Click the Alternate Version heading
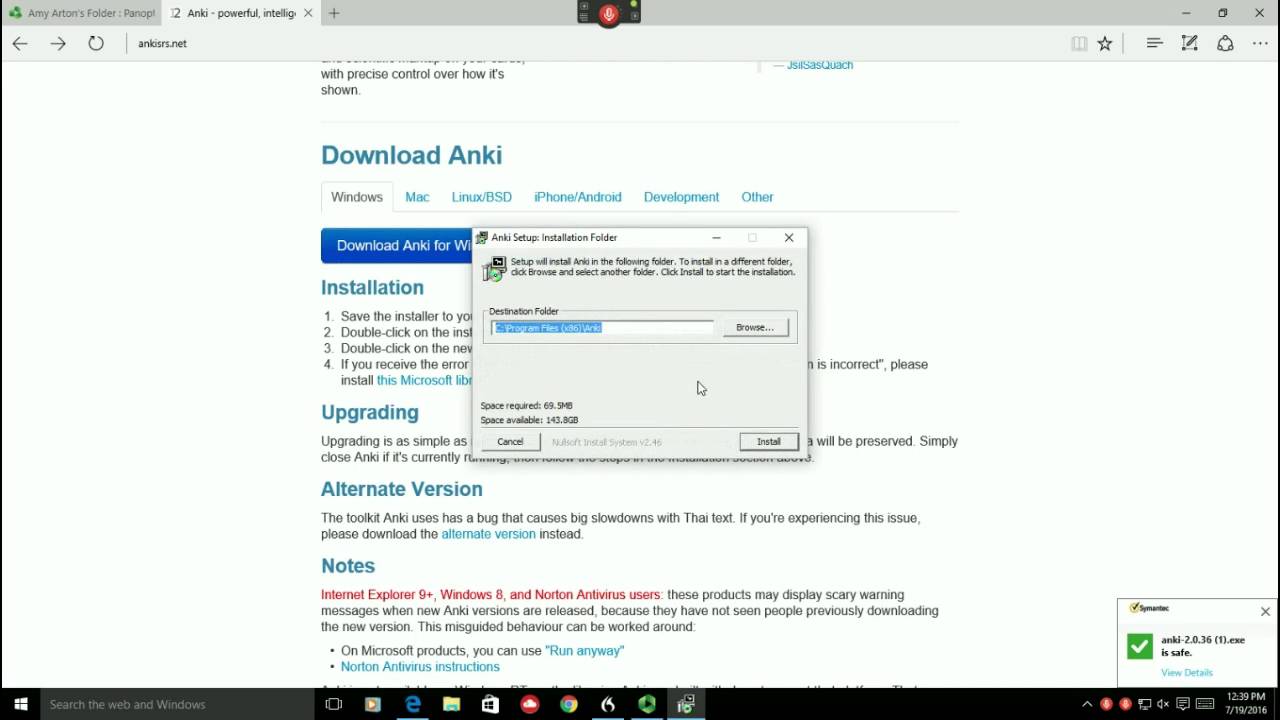 [401, 489]
